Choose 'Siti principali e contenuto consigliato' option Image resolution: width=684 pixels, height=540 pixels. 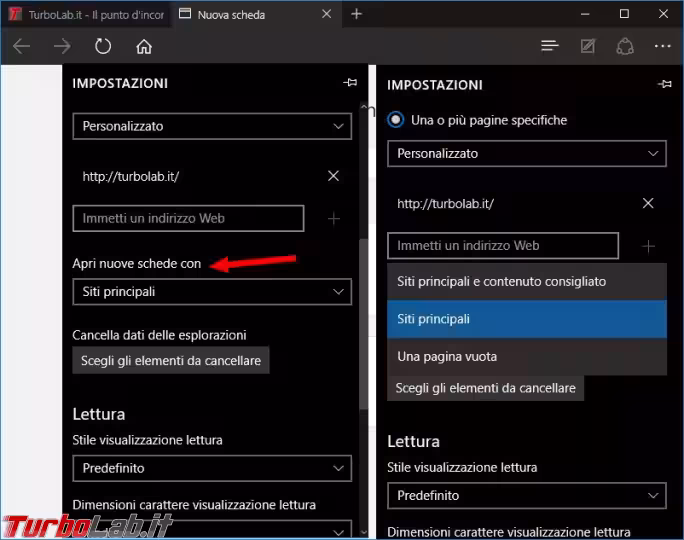pos(527,281)
